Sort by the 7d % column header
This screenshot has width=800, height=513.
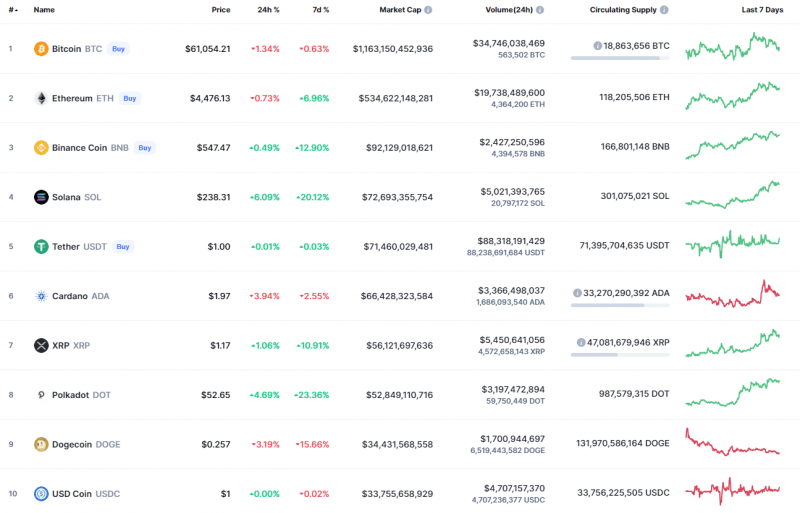tap(318, 9)
